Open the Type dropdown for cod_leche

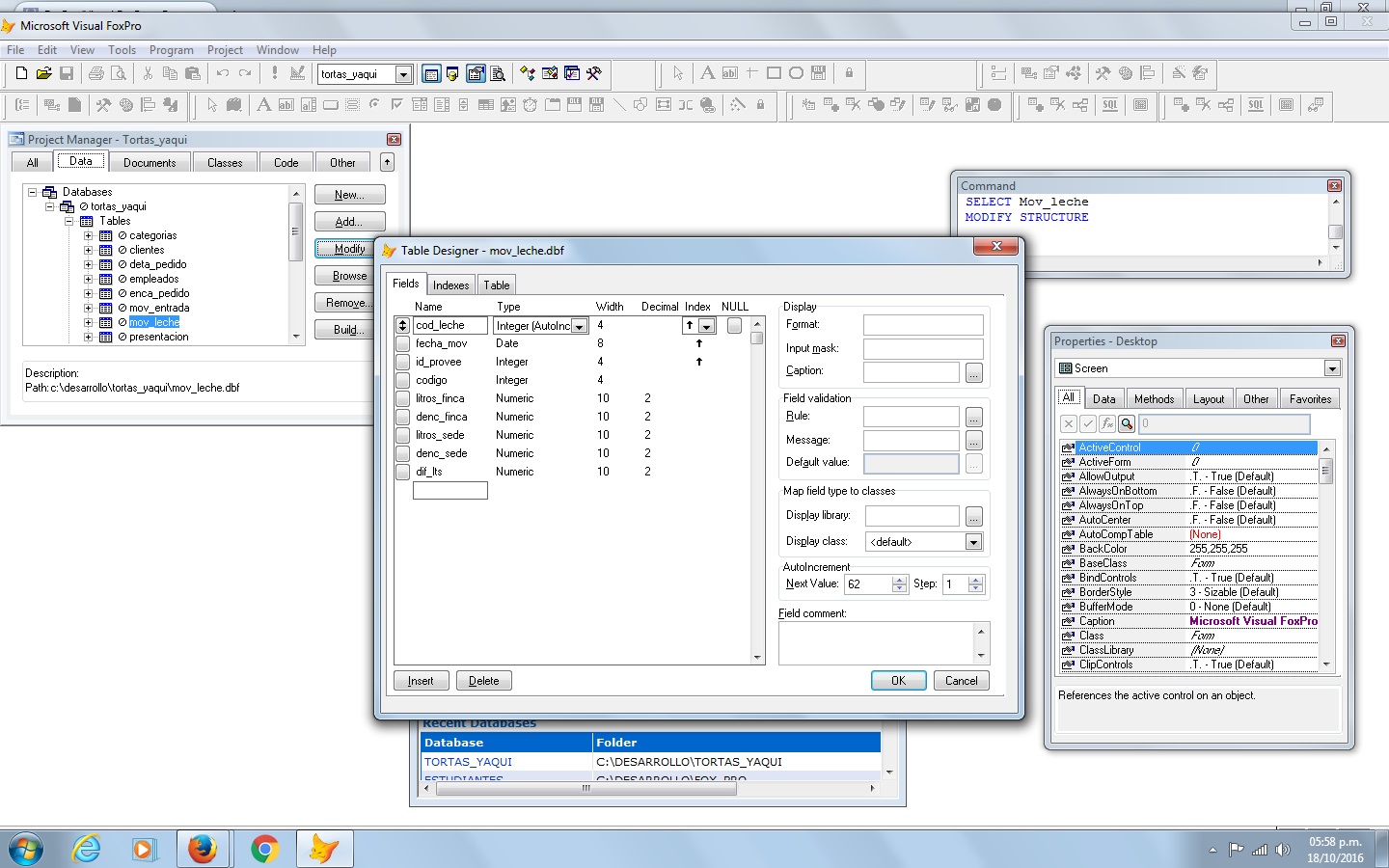[580, 326]
